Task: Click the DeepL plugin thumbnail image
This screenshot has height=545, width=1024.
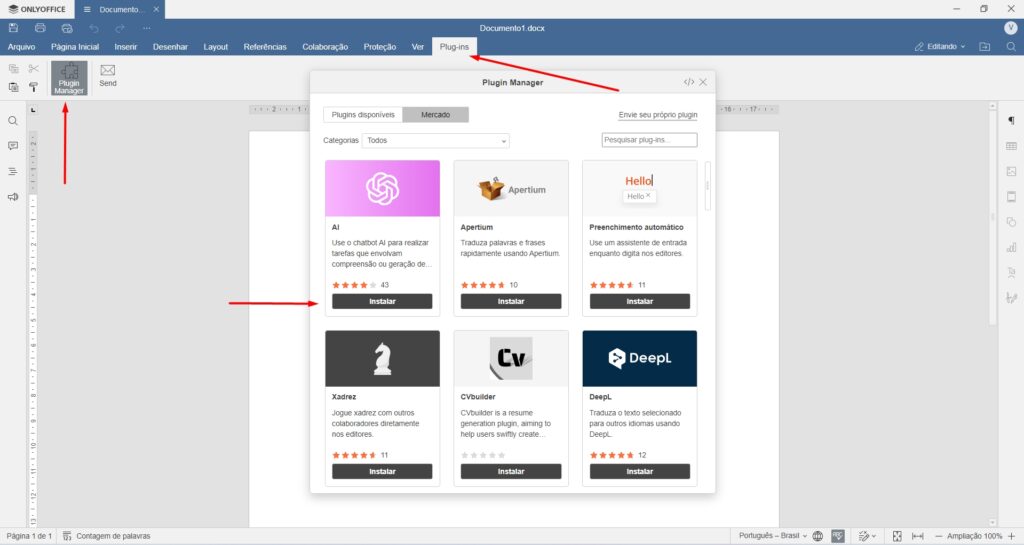Action: pos(640,358)
